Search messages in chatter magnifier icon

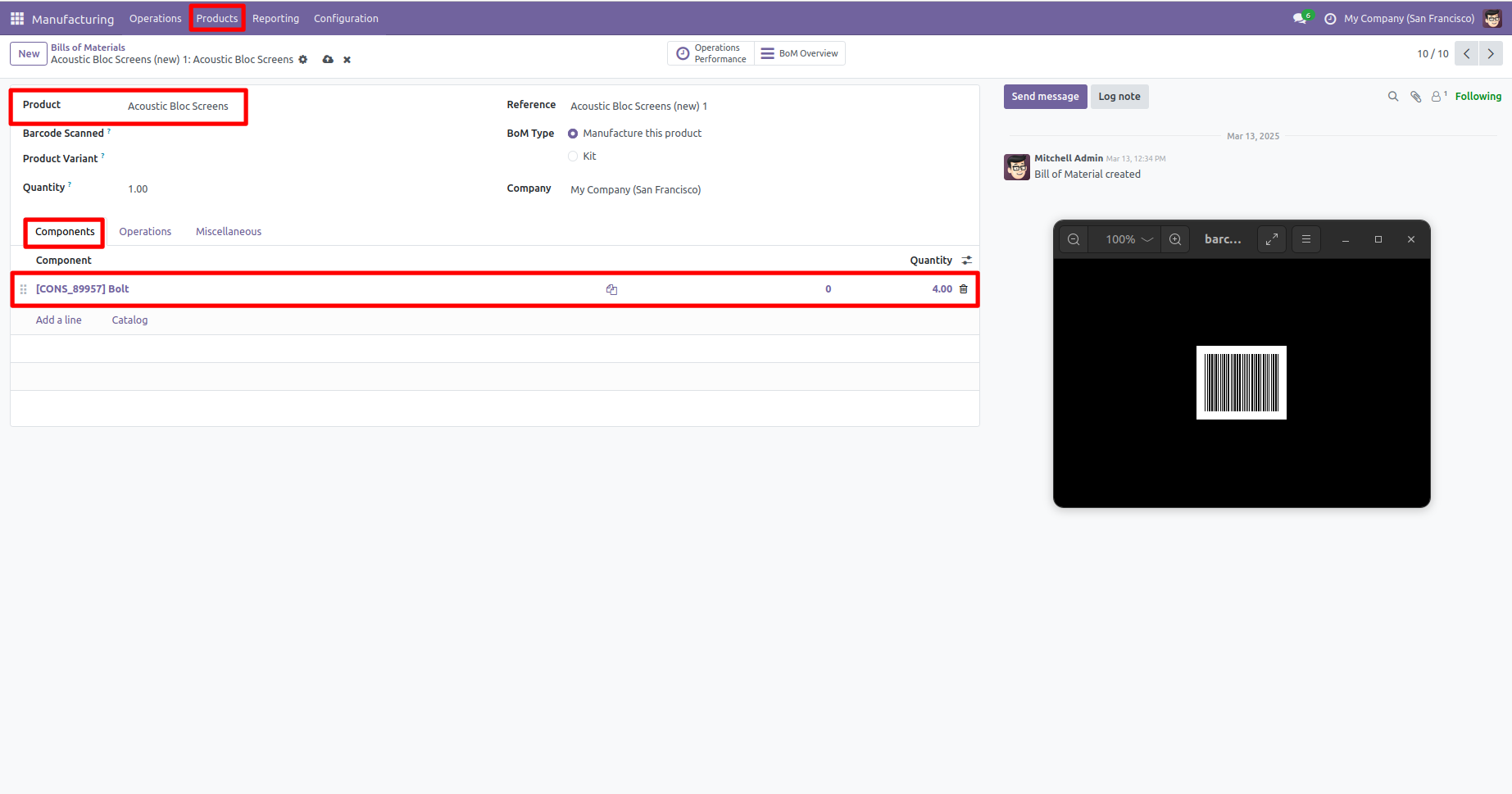pyautogui.click(x=1392, y=97)
